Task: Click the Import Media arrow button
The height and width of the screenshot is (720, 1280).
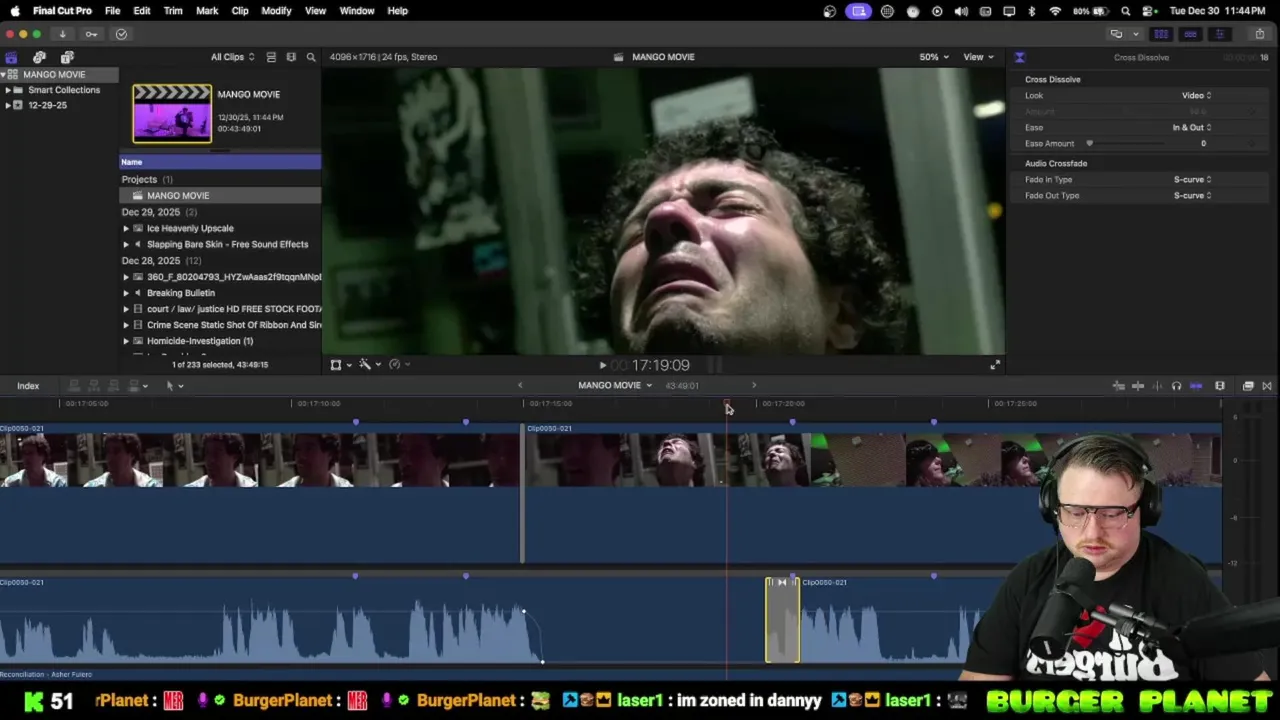Action: click(62, 34)
